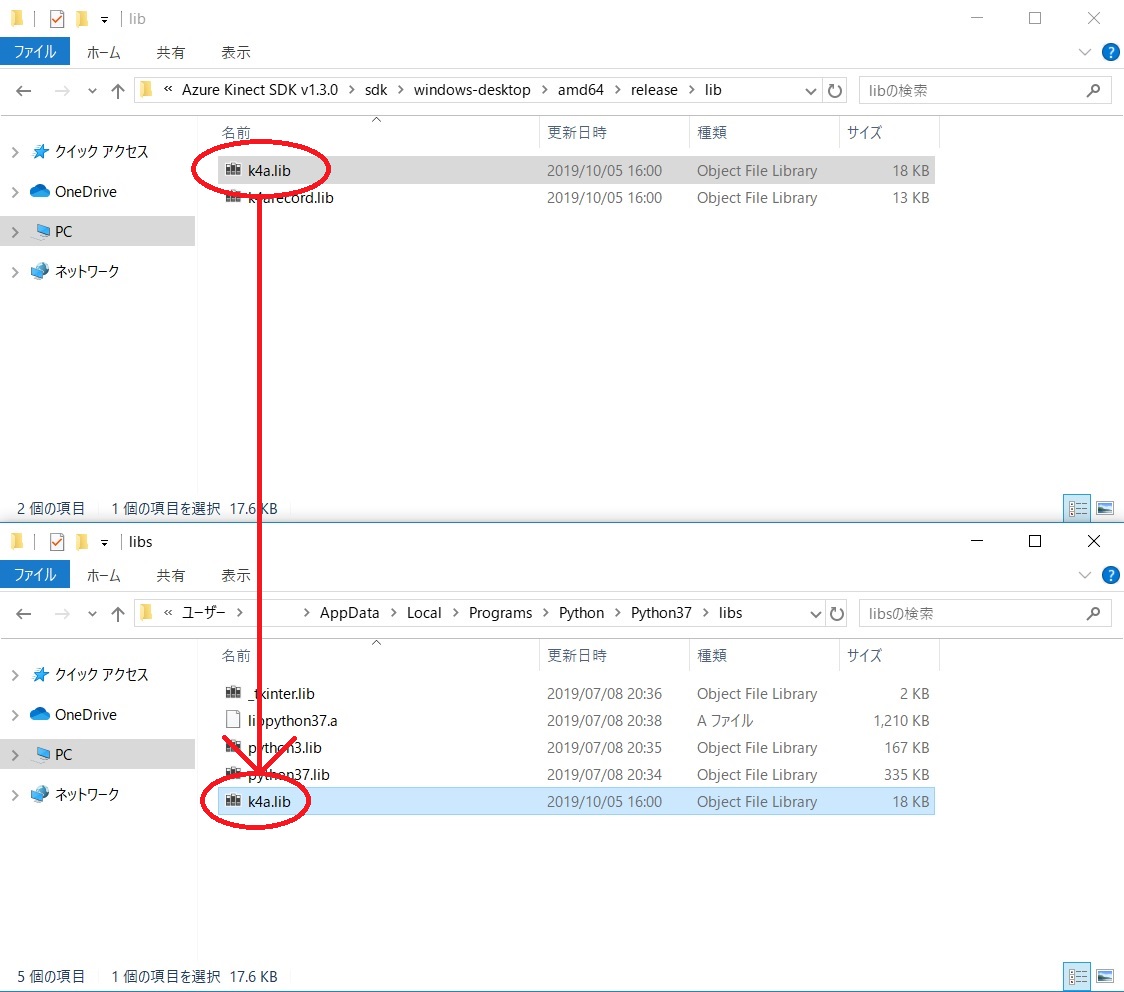Open View tab in libs window
The image size is (1124, 992).
235,575
